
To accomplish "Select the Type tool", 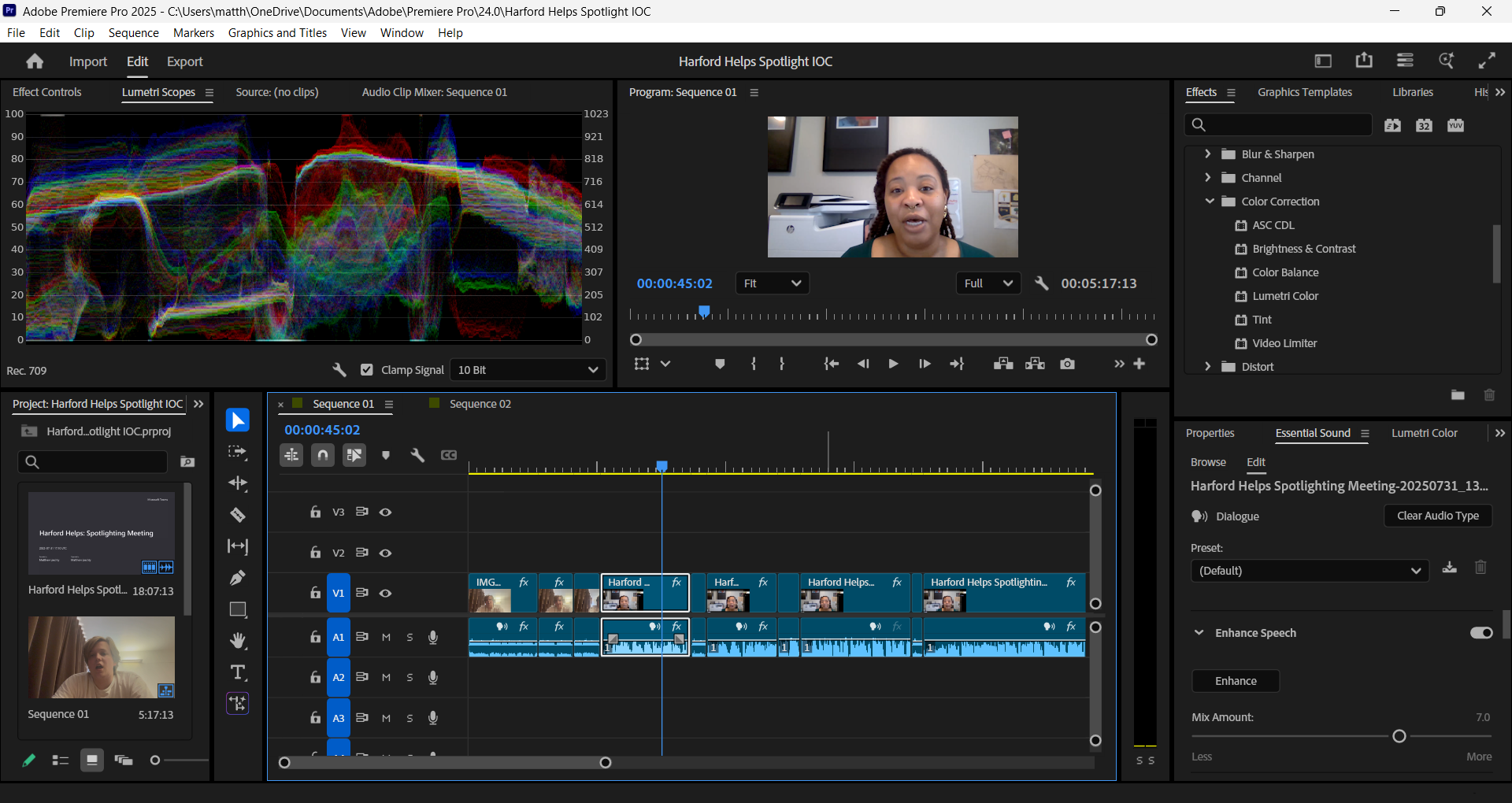I will (x=237, y=672).
